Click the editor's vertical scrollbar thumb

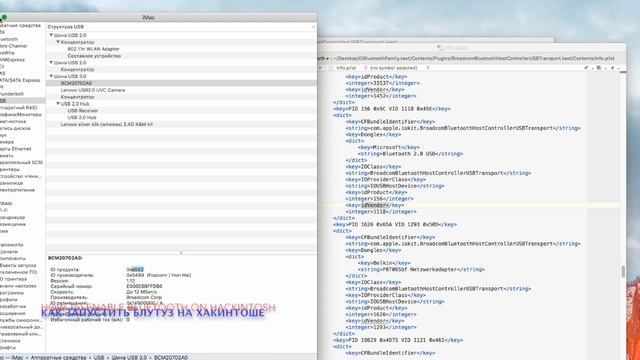click(x=623, y=271)
